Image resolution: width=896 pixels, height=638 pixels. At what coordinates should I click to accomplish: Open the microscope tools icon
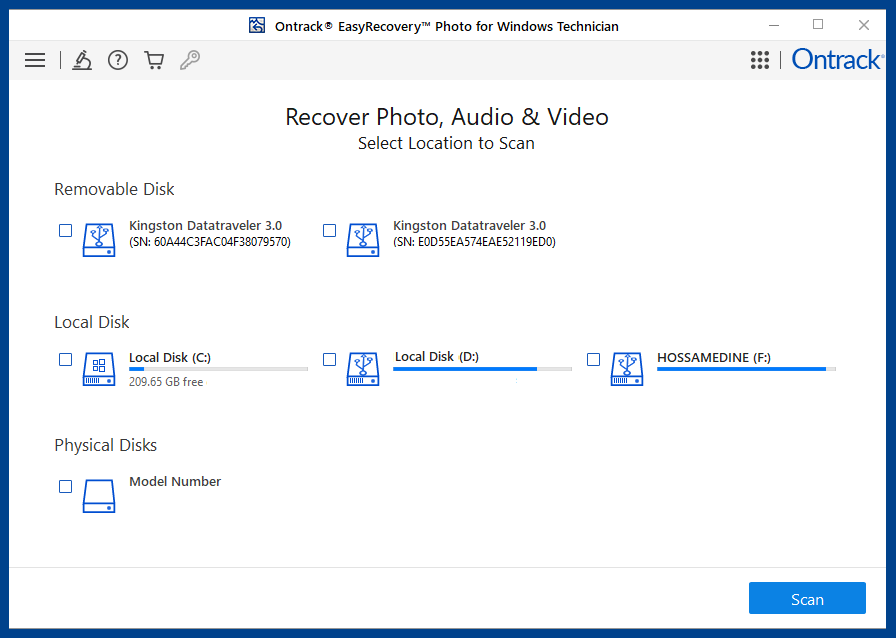tap(82, 60)
